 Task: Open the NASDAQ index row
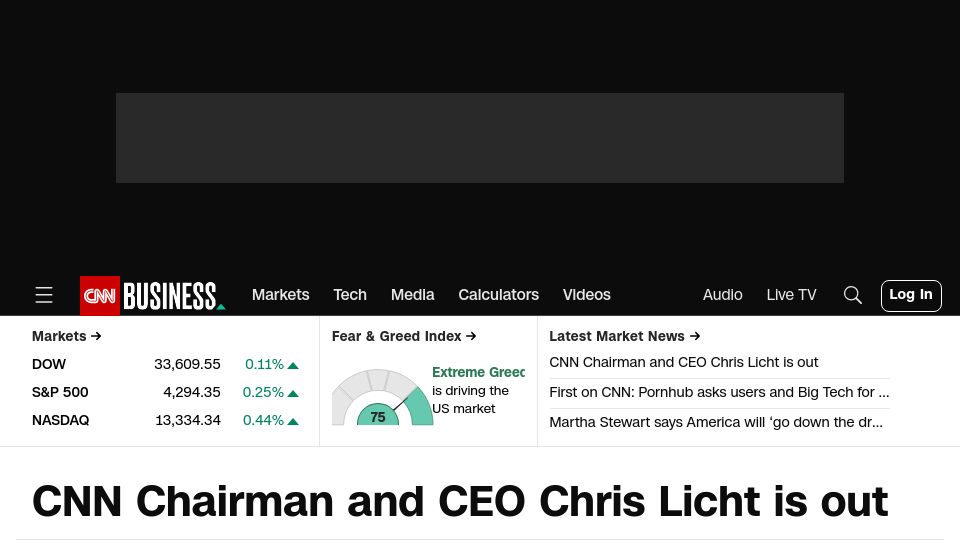point(165,421)
